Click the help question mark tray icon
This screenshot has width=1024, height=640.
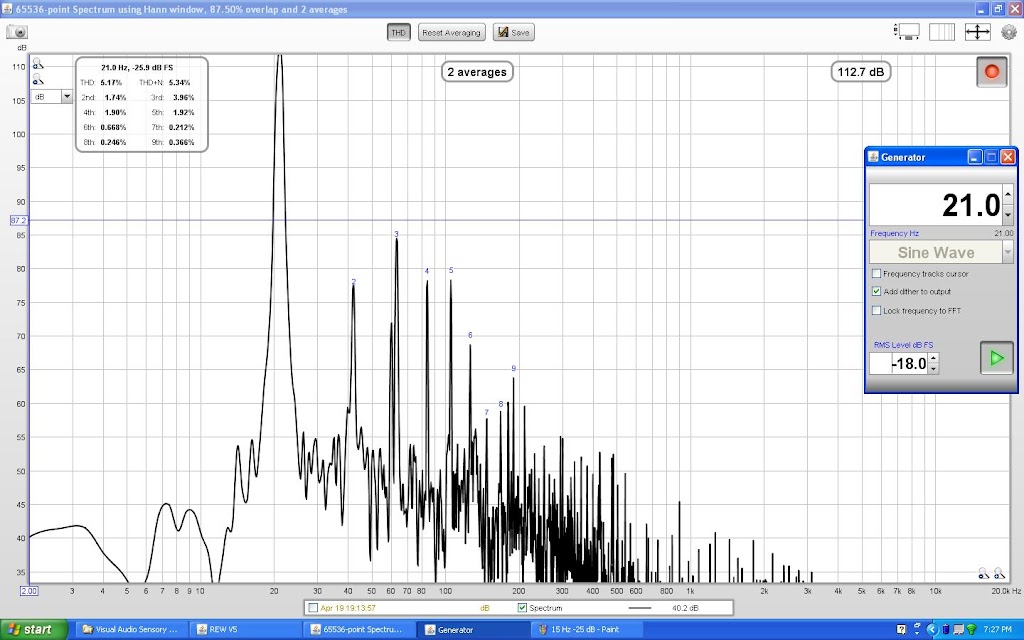tap(901, 630)
